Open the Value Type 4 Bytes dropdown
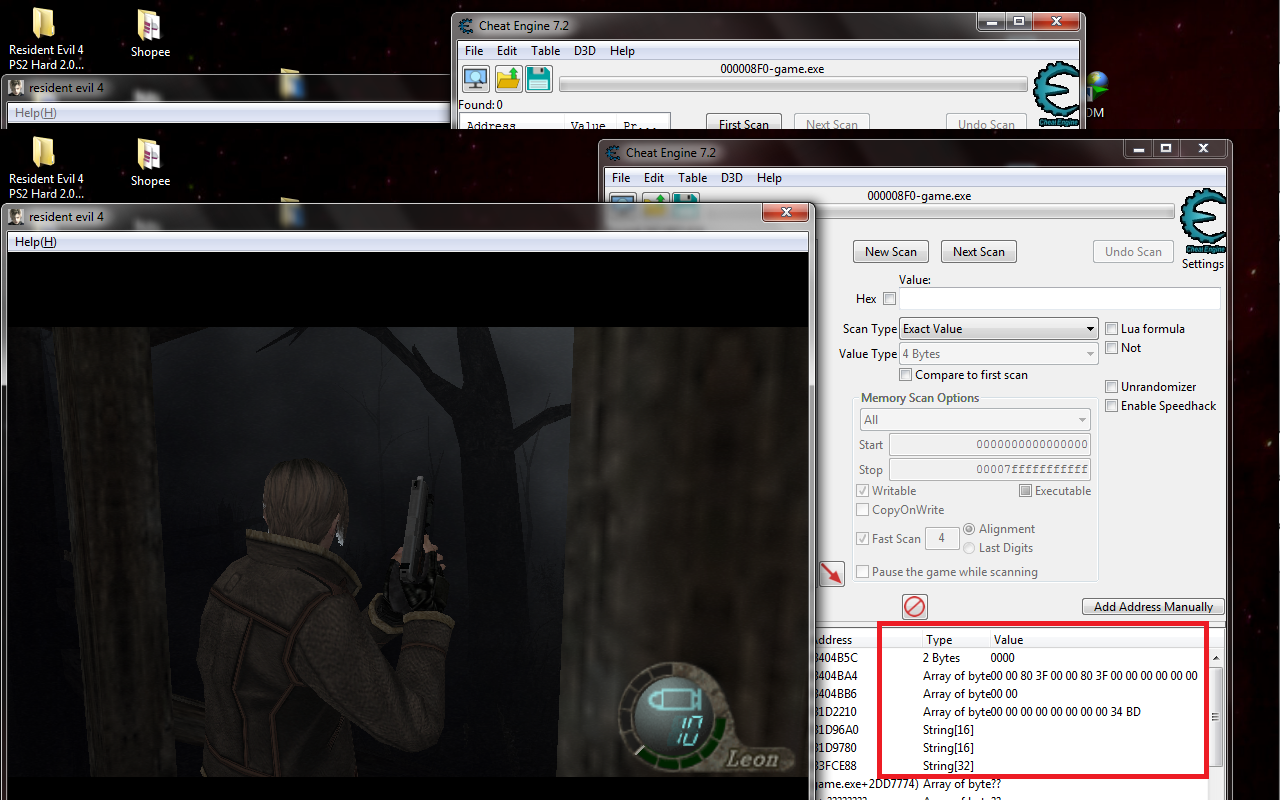 coord(999,354)
